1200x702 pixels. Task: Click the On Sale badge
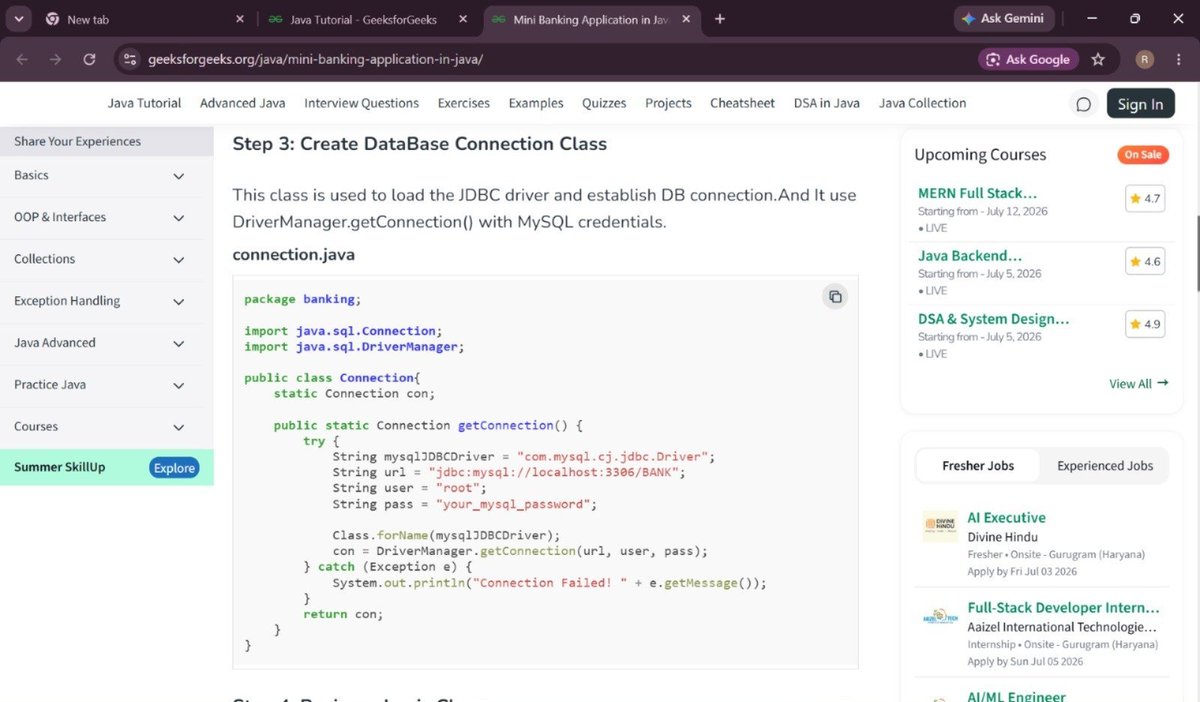coord(1143,154)
